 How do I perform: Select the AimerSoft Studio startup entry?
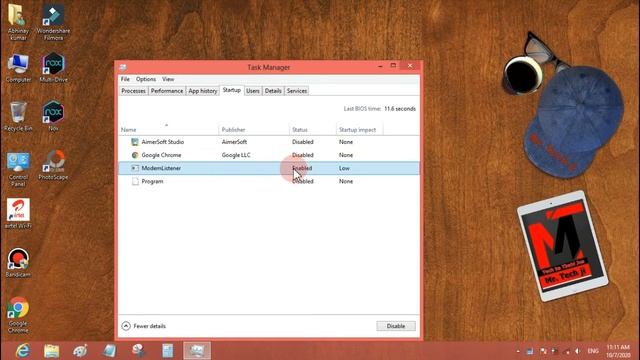point(269,142)
